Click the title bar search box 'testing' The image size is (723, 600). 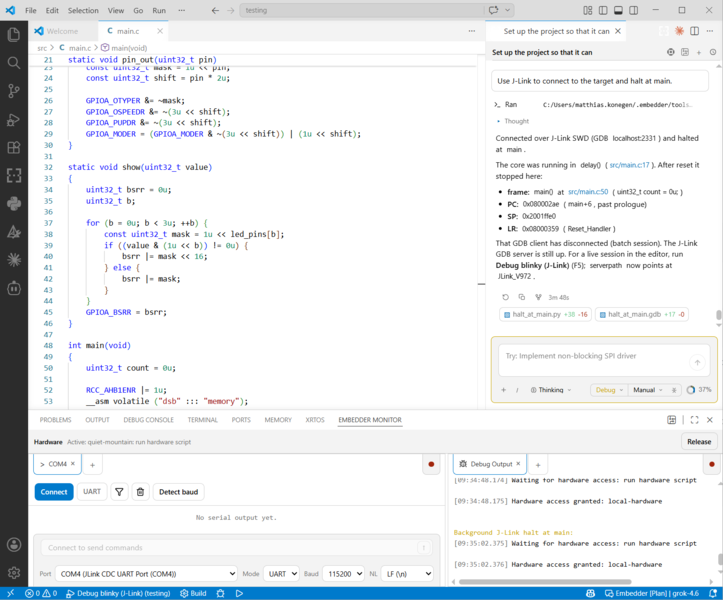pyautogui.click(x=362, y=10)
